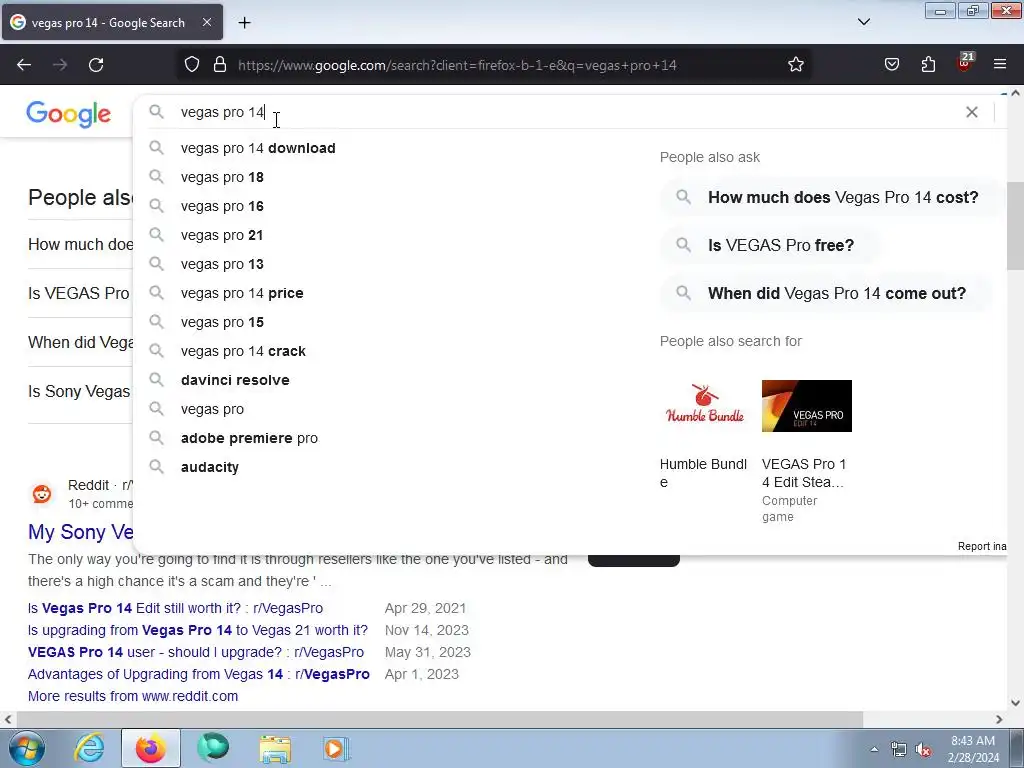Click the vertical scrollbar thumb
The width and height of the screenshot is (1024, 768).
point(1015,225)
